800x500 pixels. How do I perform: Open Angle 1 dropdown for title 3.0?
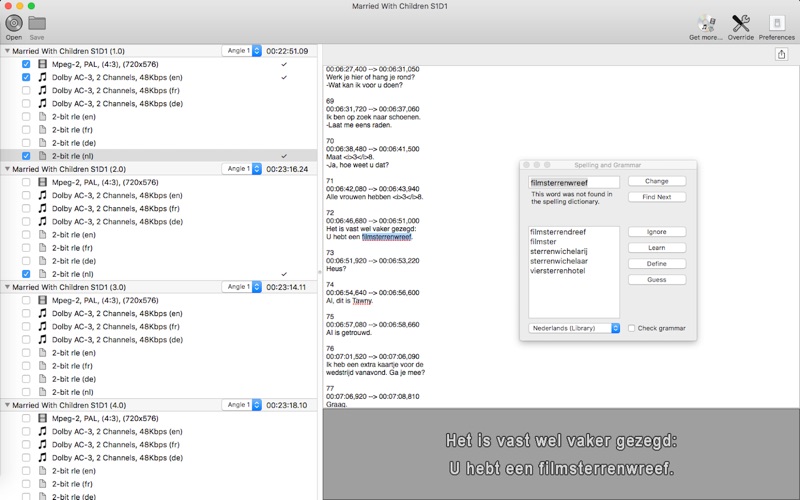[x=242, y=287]
